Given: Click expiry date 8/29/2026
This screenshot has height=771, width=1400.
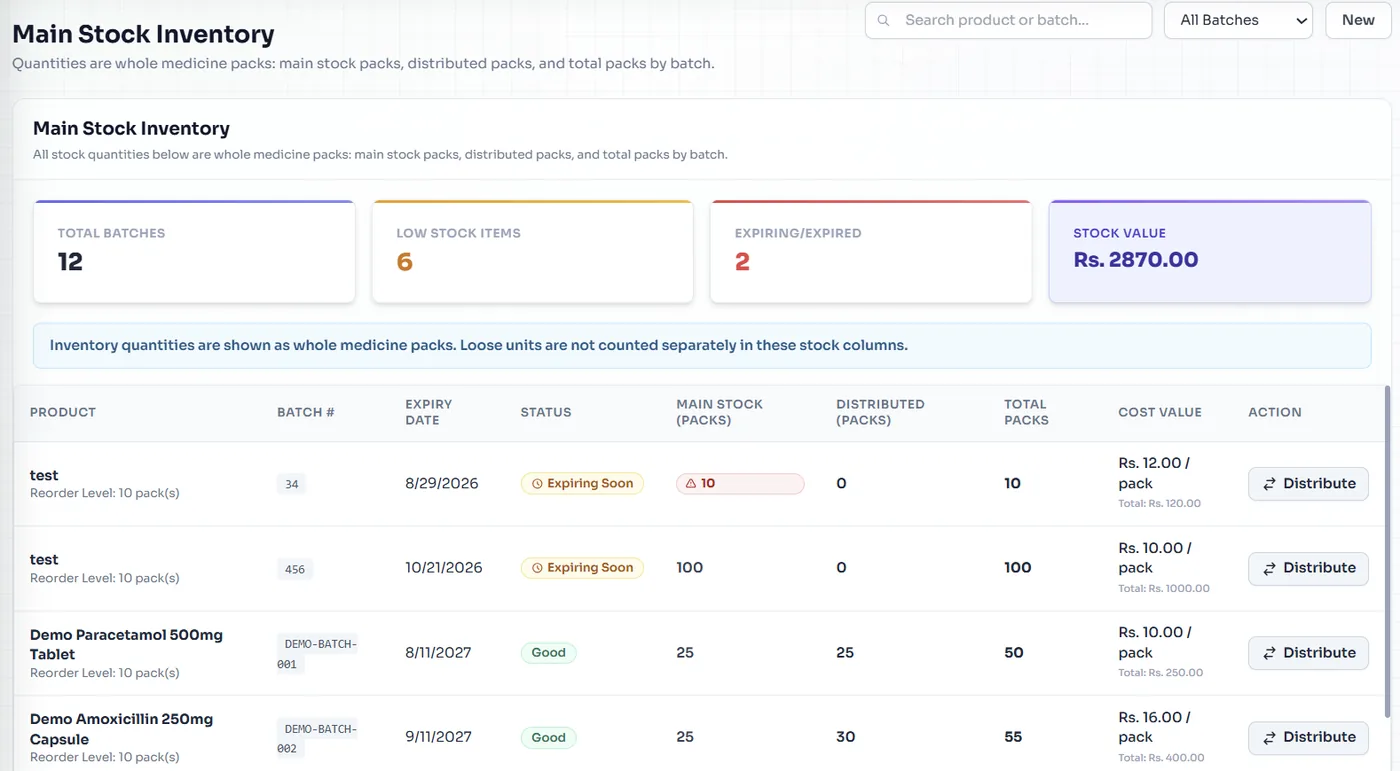Looking at the screenshot, I should [x=442, y=484].
